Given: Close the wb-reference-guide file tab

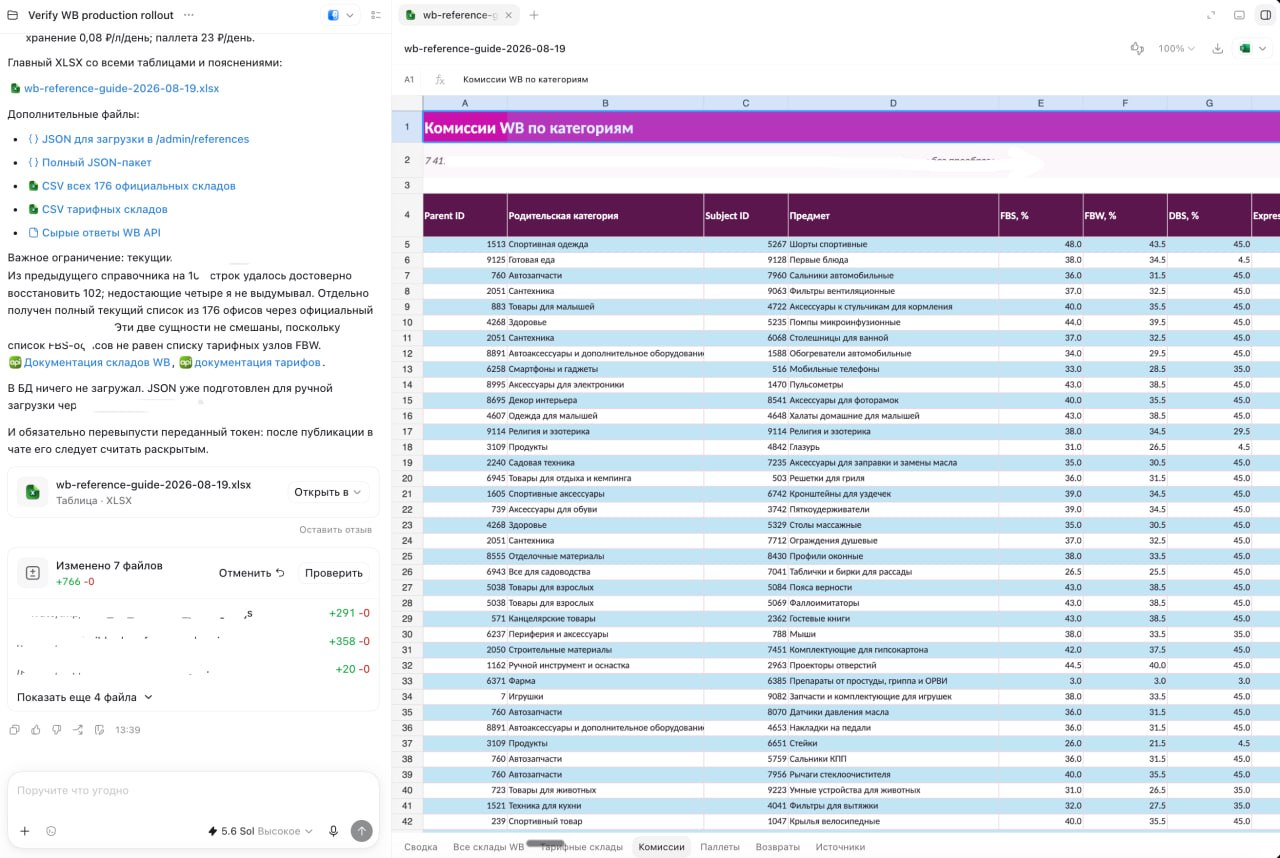Looking at the screenshot, I should 509,15.
